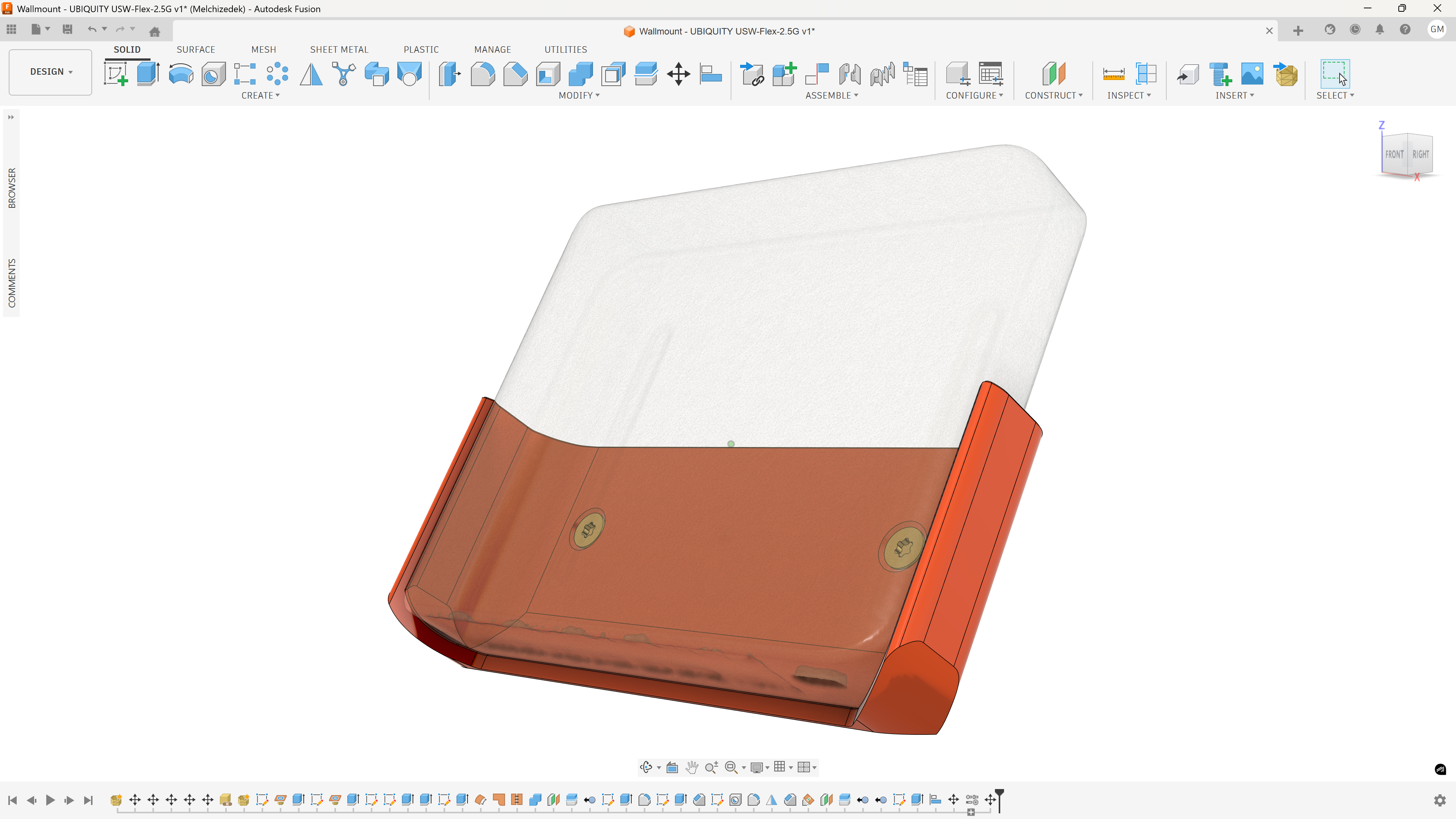Screen dimensions: 1456x819
Task: Click the RIGHT face of ViewCube
Action: point(1420,154)
